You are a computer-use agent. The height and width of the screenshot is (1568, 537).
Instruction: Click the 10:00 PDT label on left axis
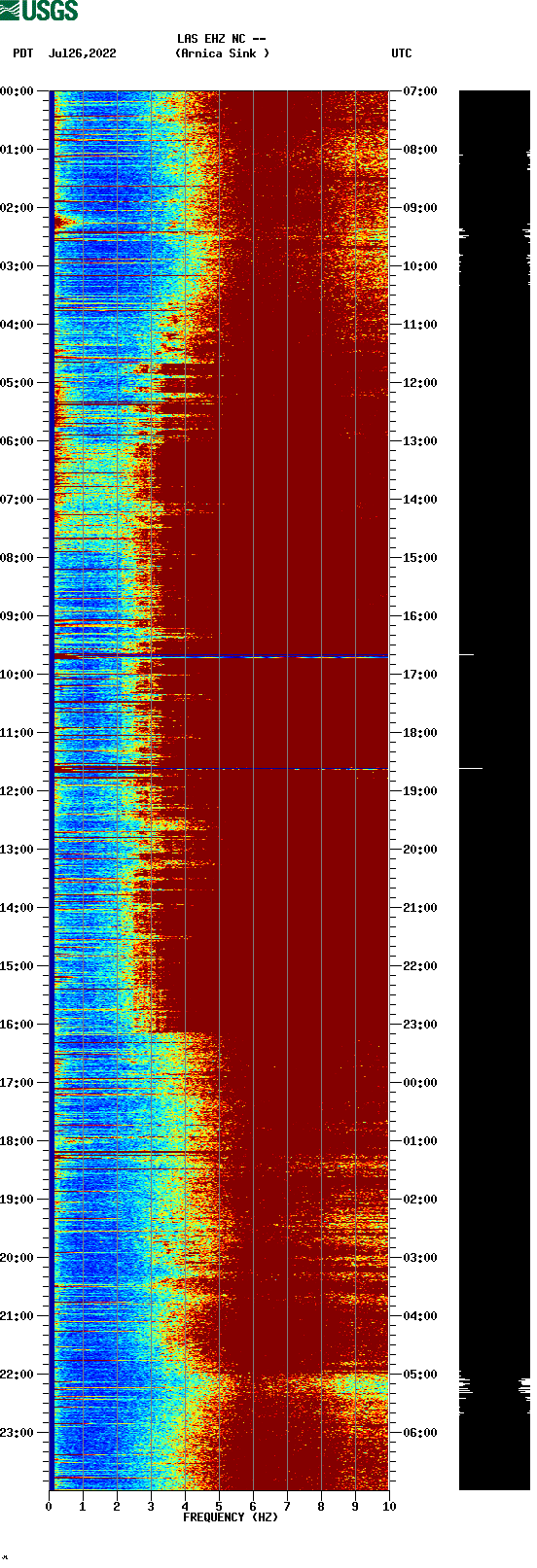tap(18, 675)
